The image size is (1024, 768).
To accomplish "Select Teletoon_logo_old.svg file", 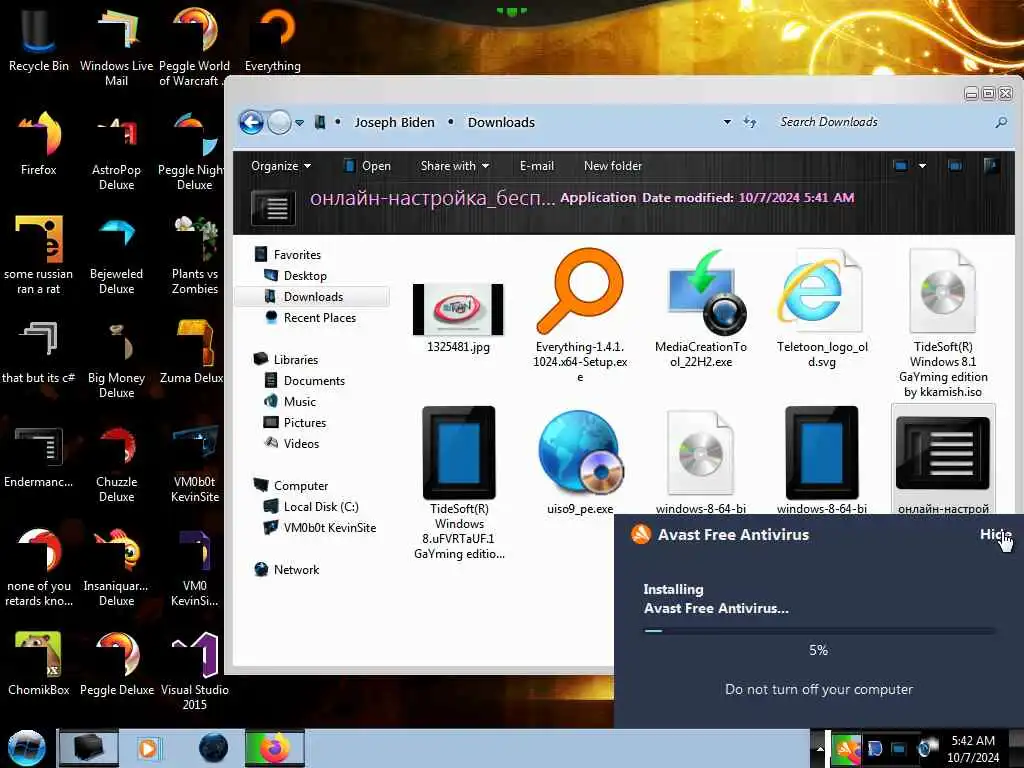I will pos(822,308).
